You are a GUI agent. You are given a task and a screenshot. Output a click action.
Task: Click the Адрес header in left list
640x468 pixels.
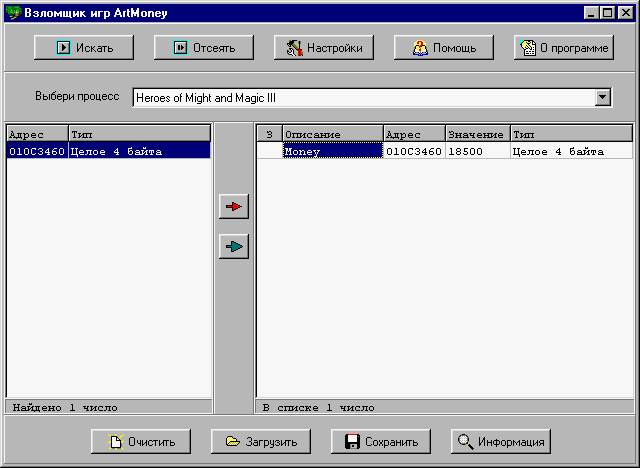36,134
